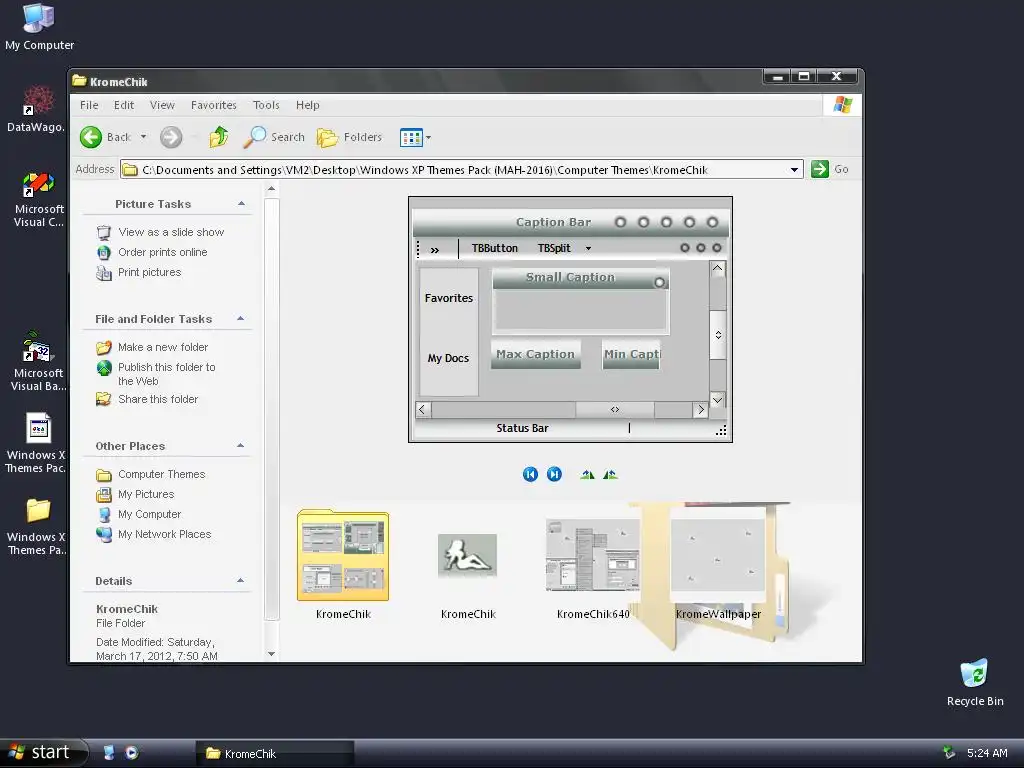
Task: Select Microsoft Visual C desktop shortcut
Action: (x=39, y=199)
